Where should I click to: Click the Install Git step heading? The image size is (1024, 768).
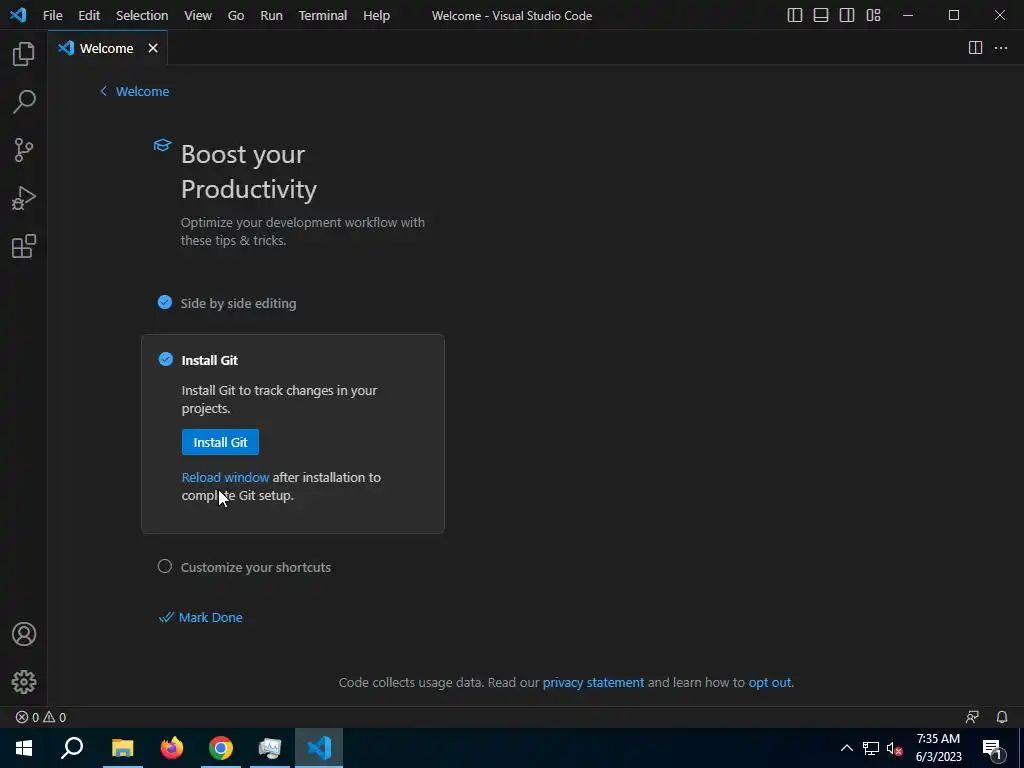(x=210, y=360)
